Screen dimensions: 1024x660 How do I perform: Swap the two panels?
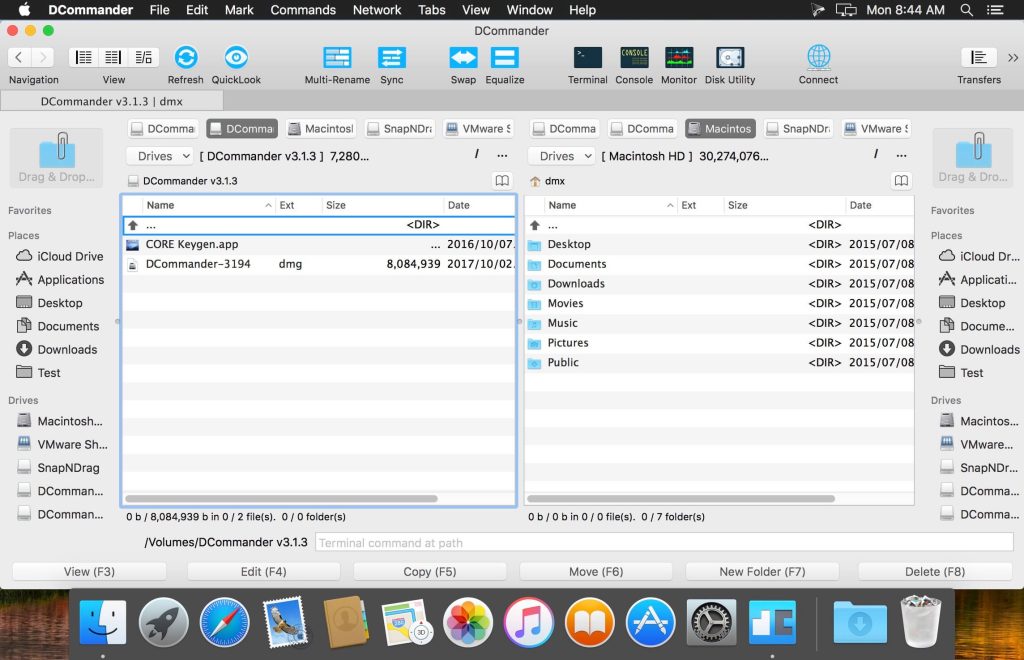tap(463, 57)
